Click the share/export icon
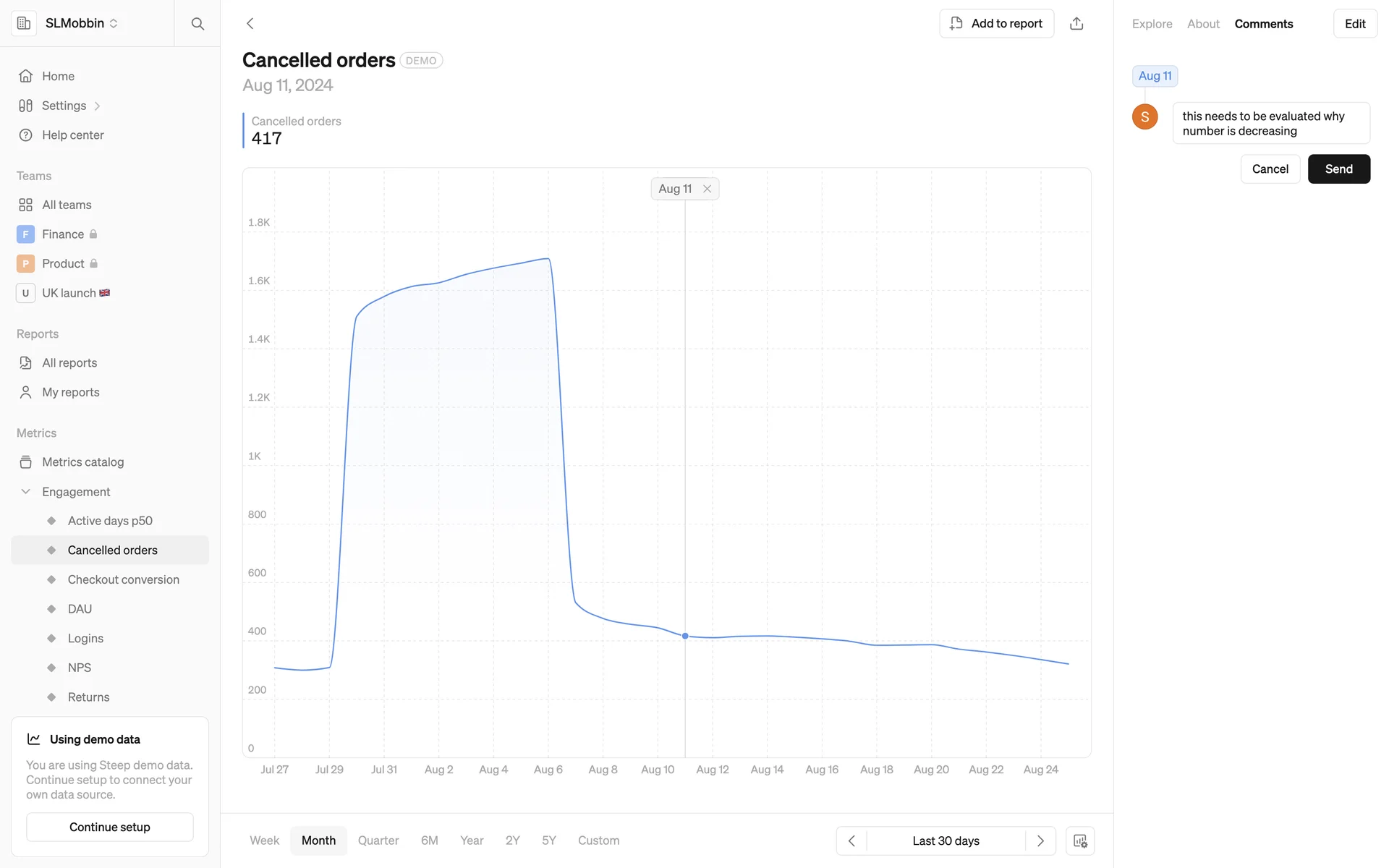 click(1076, 24)
